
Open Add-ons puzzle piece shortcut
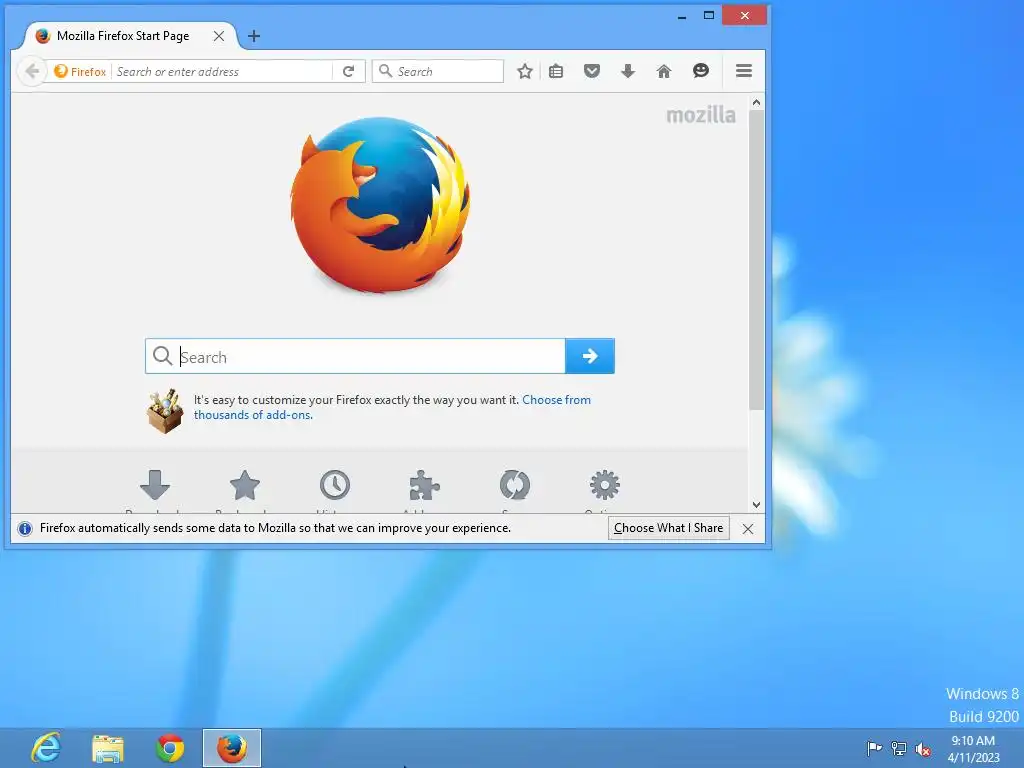tap(424, 485)
